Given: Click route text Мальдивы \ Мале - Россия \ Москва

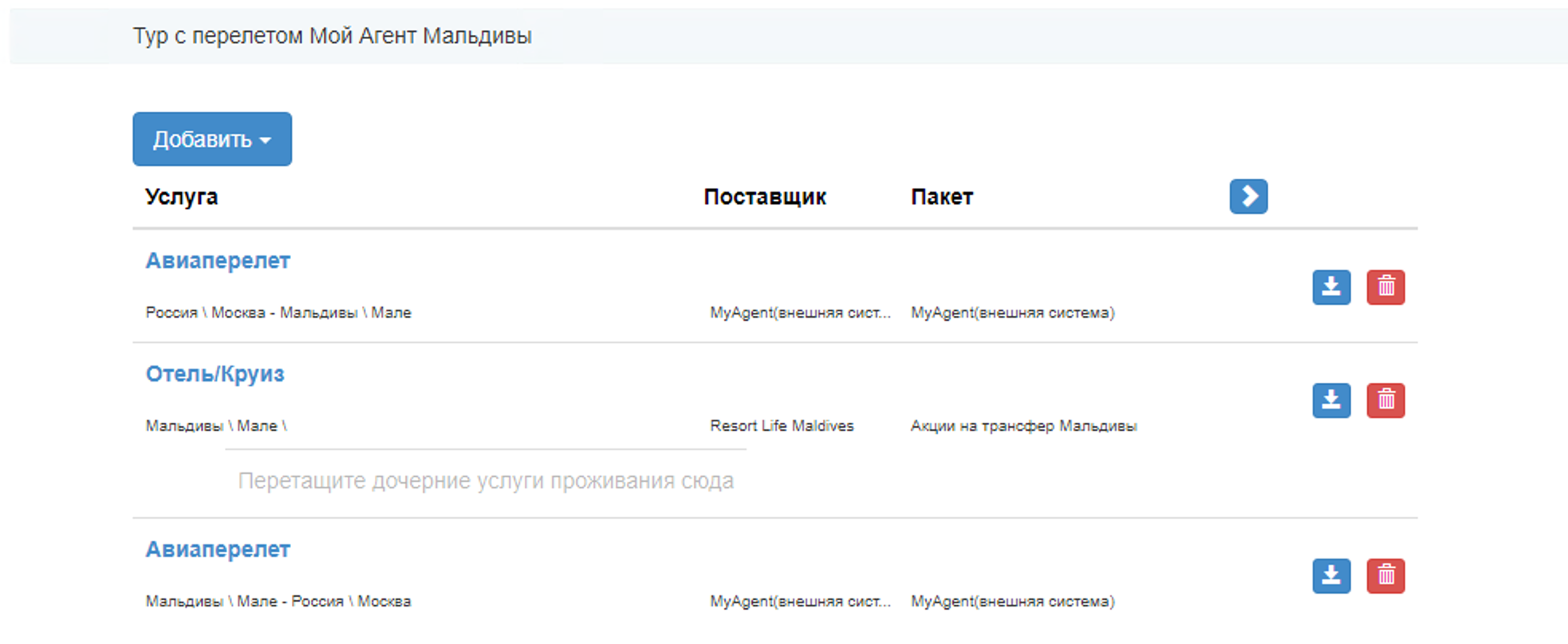Looking at the screenshot, I should click(278, 602).
